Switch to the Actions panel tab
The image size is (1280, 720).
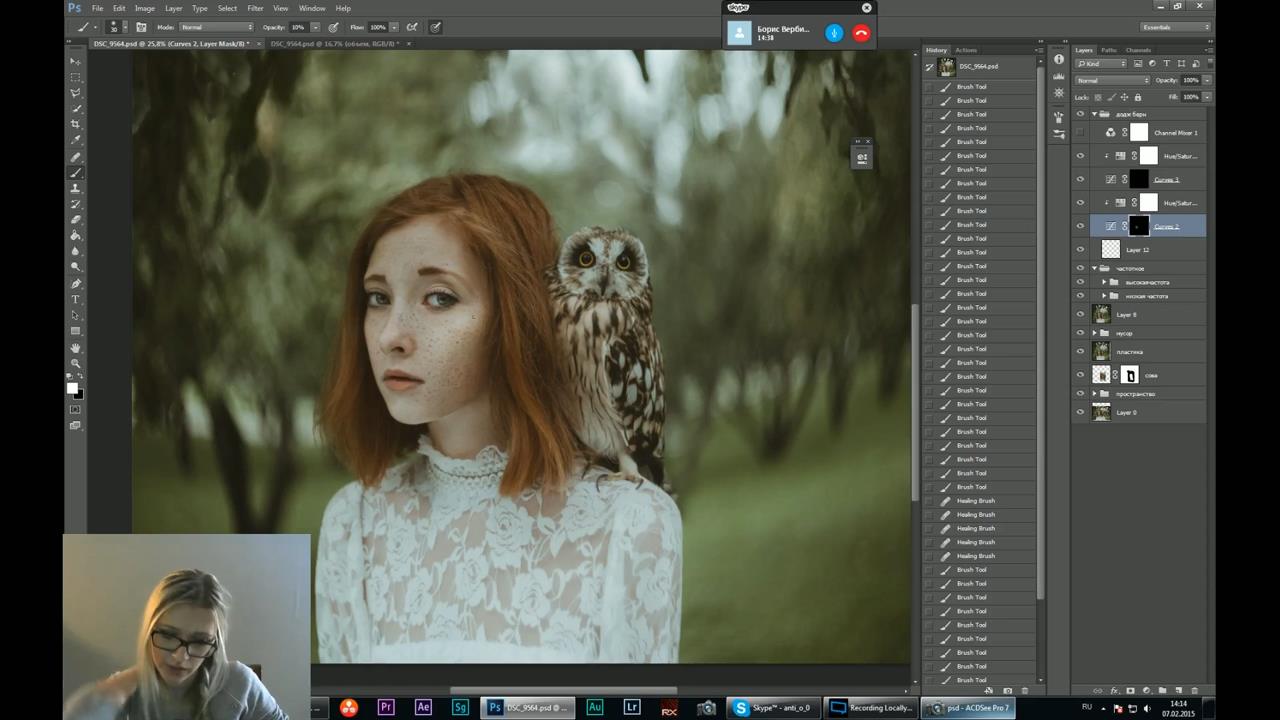[966, 50]
